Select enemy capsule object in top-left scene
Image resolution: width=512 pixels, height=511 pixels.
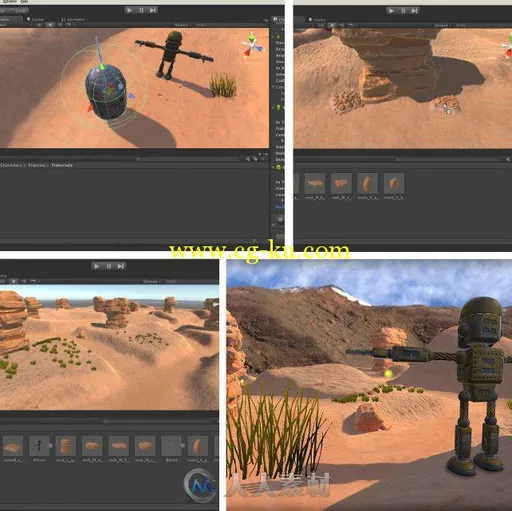pyautogui.click(x=106, y=92)
